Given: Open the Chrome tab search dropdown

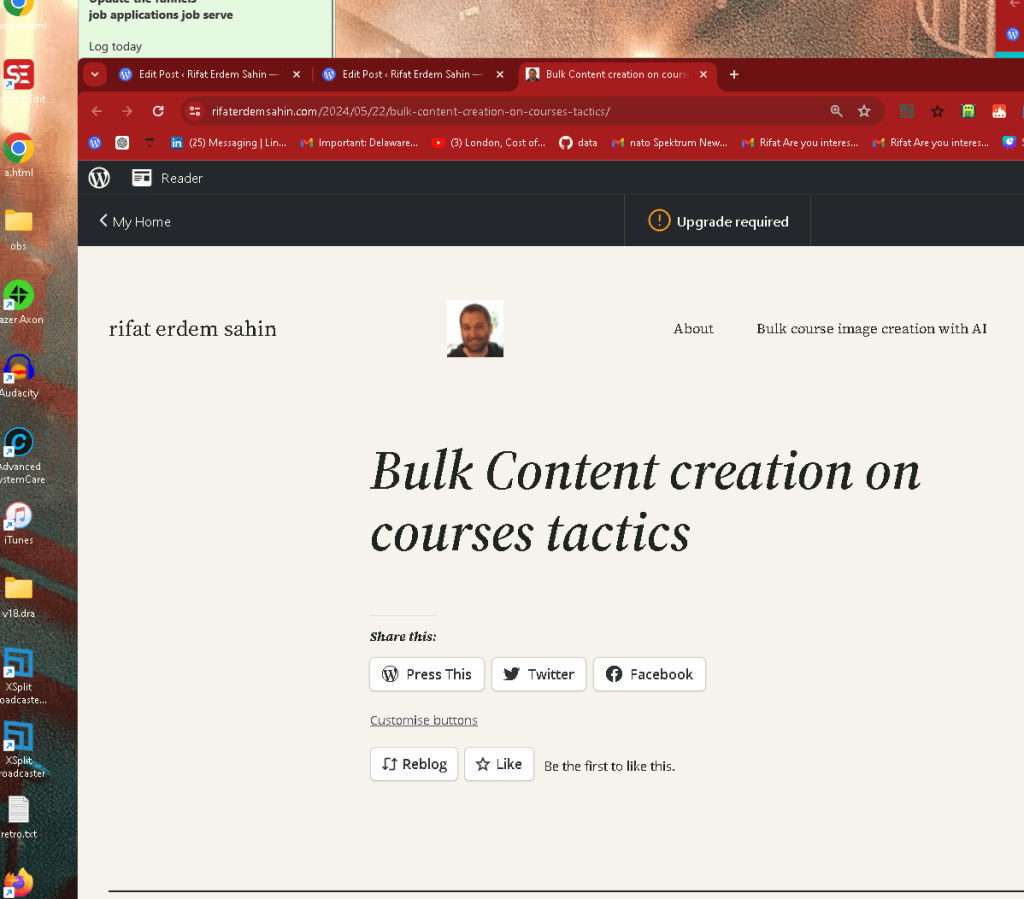Looking at the screenshot, I should 95,74.
